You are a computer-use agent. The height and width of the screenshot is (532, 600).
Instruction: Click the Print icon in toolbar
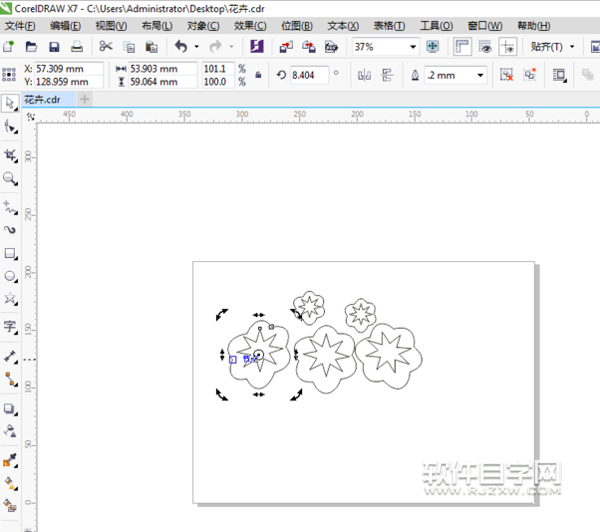coord(77,47)
